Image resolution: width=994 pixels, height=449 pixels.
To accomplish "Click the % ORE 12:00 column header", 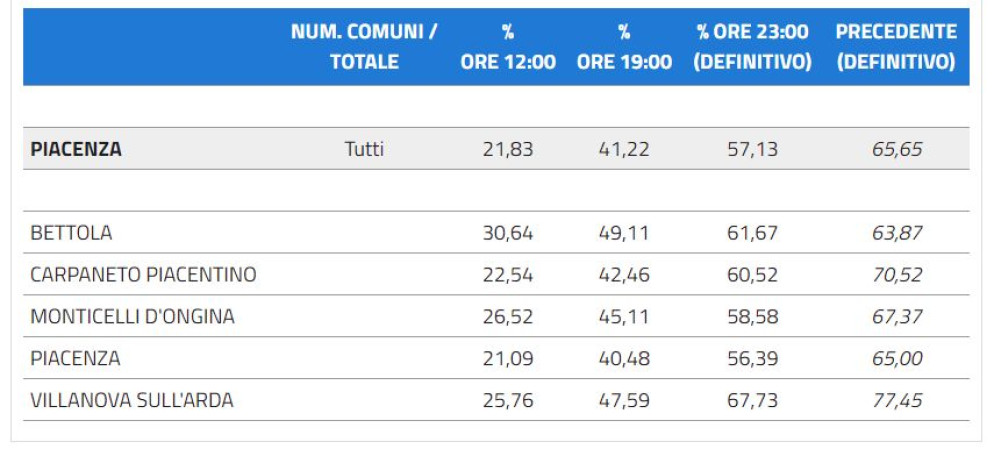I will (508, 47).
